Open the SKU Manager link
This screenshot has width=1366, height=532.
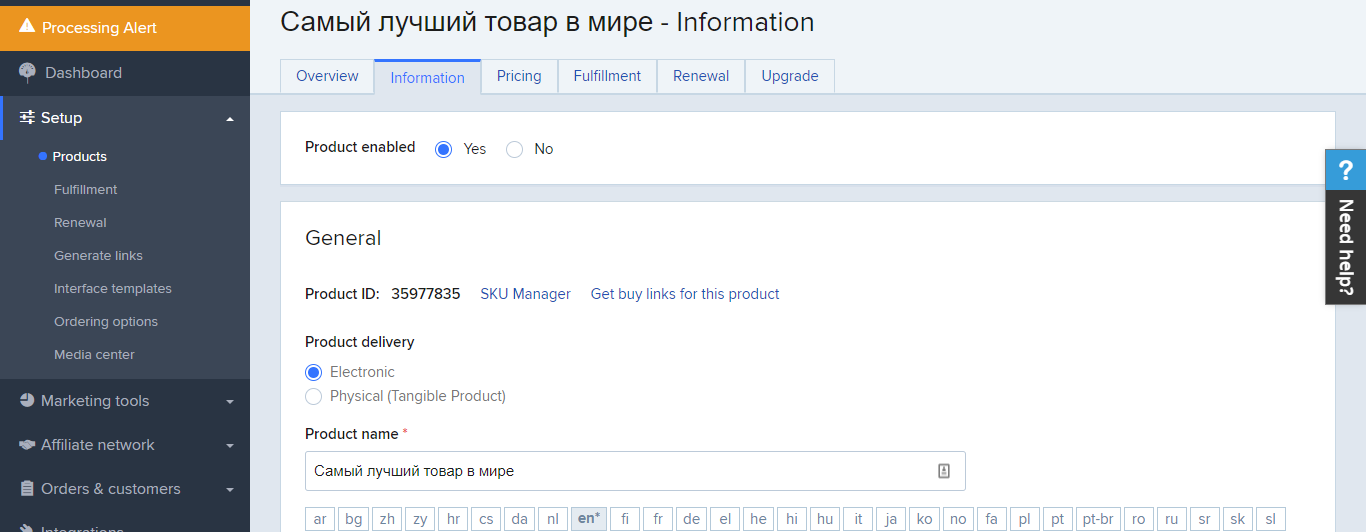click(525, 294)
